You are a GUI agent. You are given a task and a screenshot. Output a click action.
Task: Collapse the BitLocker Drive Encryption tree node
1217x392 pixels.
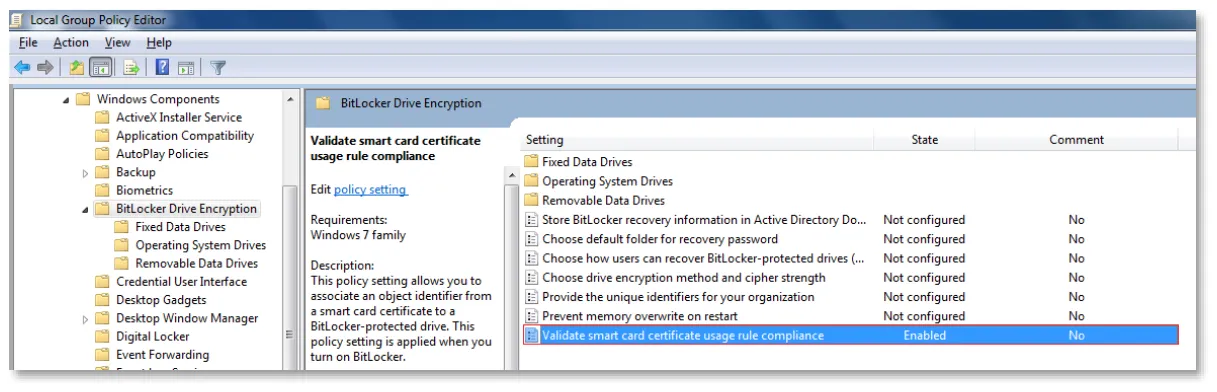click(x=86, y=210)
